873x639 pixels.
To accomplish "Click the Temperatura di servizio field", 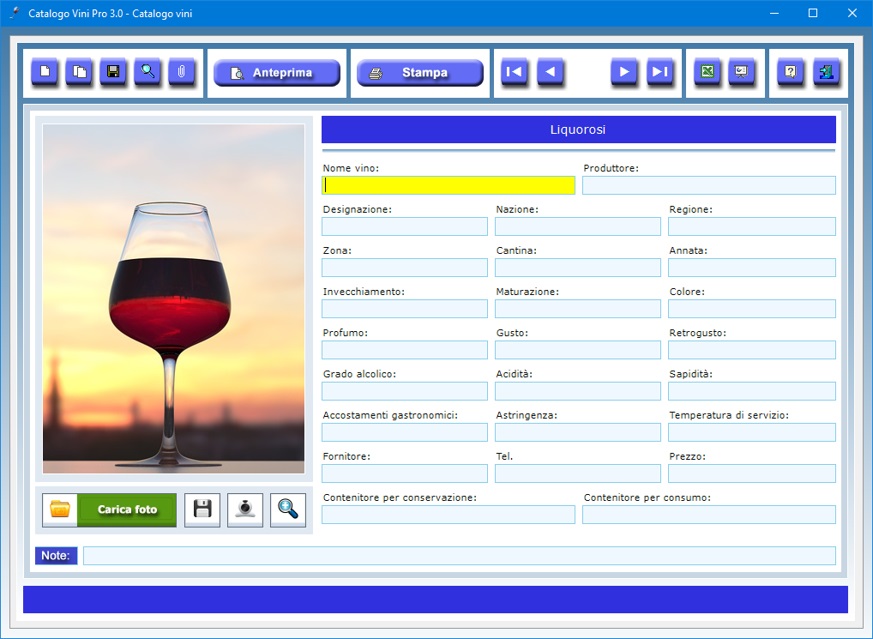I will coord(752,432).
